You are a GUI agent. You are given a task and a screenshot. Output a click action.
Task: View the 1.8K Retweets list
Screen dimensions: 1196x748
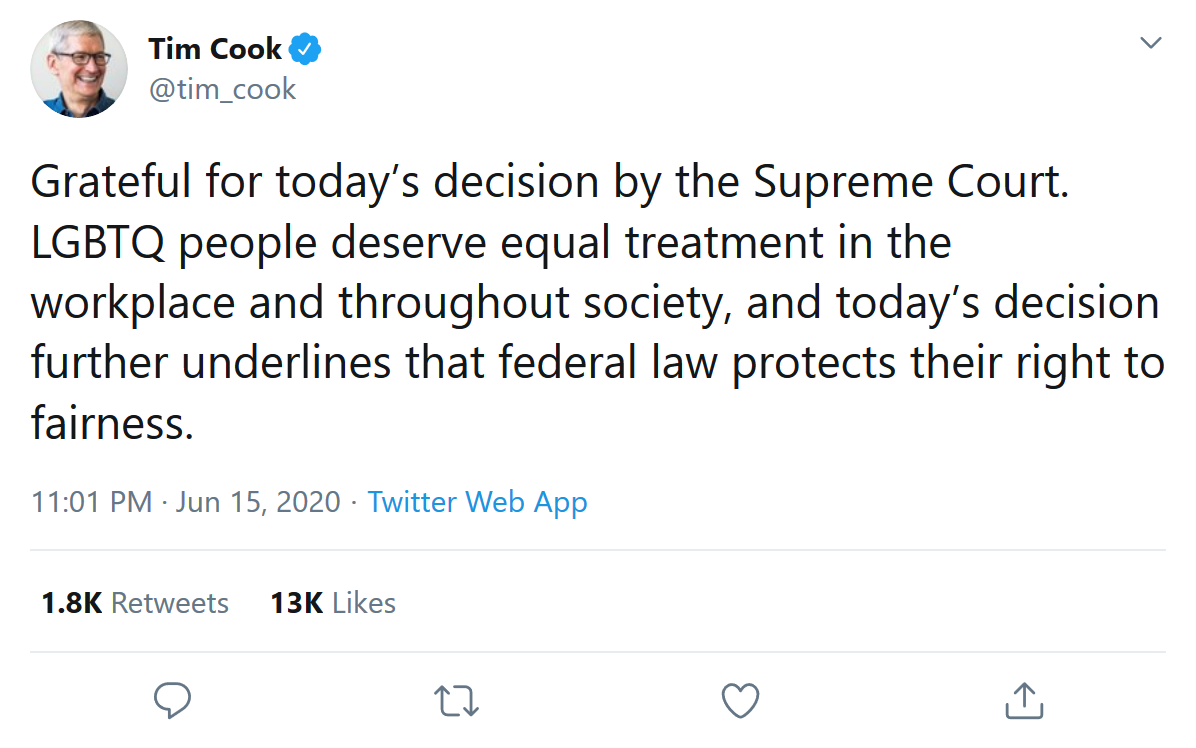(x=135, y=603)
